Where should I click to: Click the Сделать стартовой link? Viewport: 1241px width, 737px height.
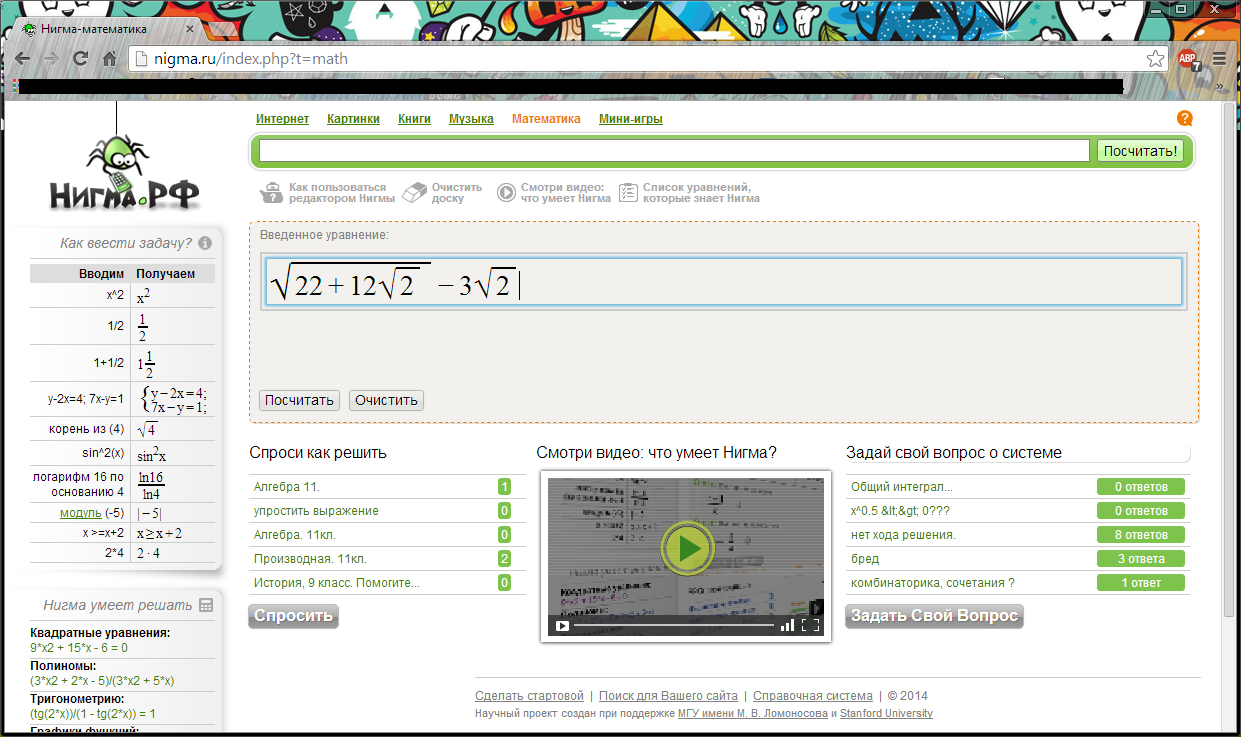529,696
